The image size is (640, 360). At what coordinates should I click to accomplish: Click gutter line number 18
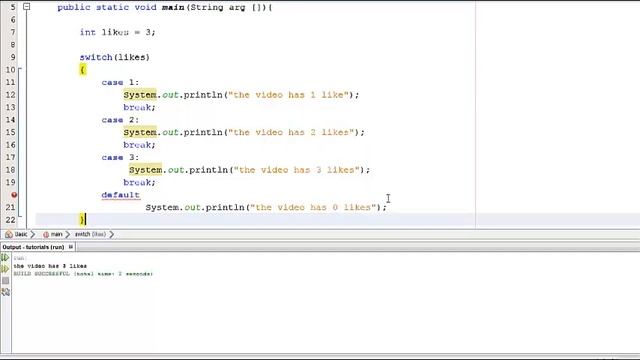[11, 170]
